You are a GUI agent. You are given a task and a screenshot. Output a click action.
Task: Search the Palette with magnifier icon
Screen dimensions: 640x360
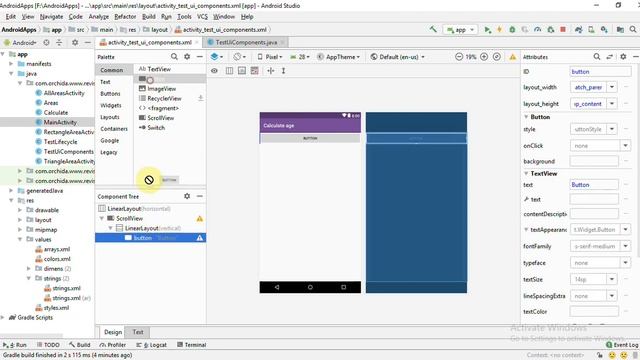pos(174,57)
